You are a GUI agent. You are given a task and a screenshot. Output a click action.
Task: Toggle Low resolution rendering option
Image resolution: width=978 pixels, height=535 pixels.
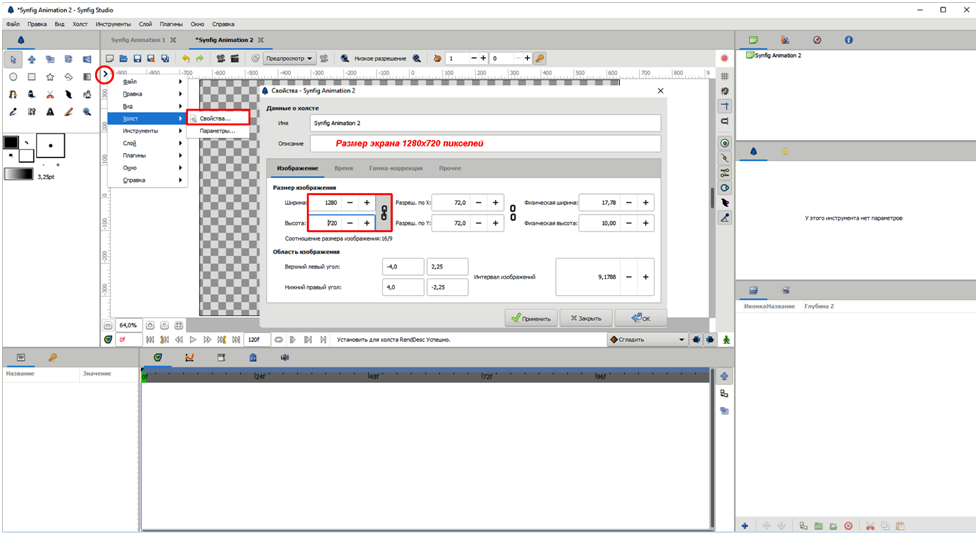pyautogui.click(x=380, y=59)
